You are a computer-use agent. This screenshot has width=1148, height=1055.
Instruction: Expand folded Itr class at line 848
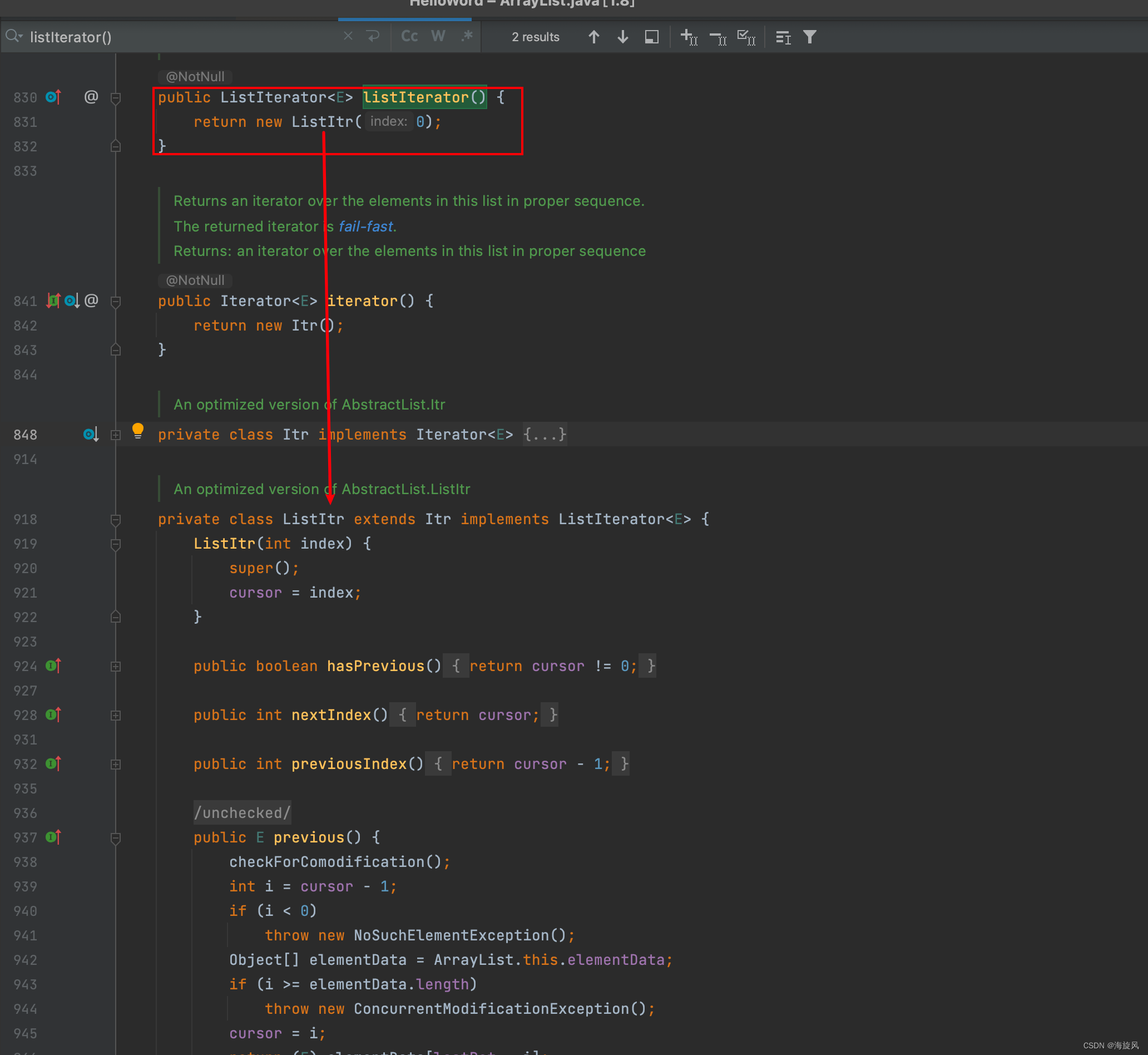[115, 435]
